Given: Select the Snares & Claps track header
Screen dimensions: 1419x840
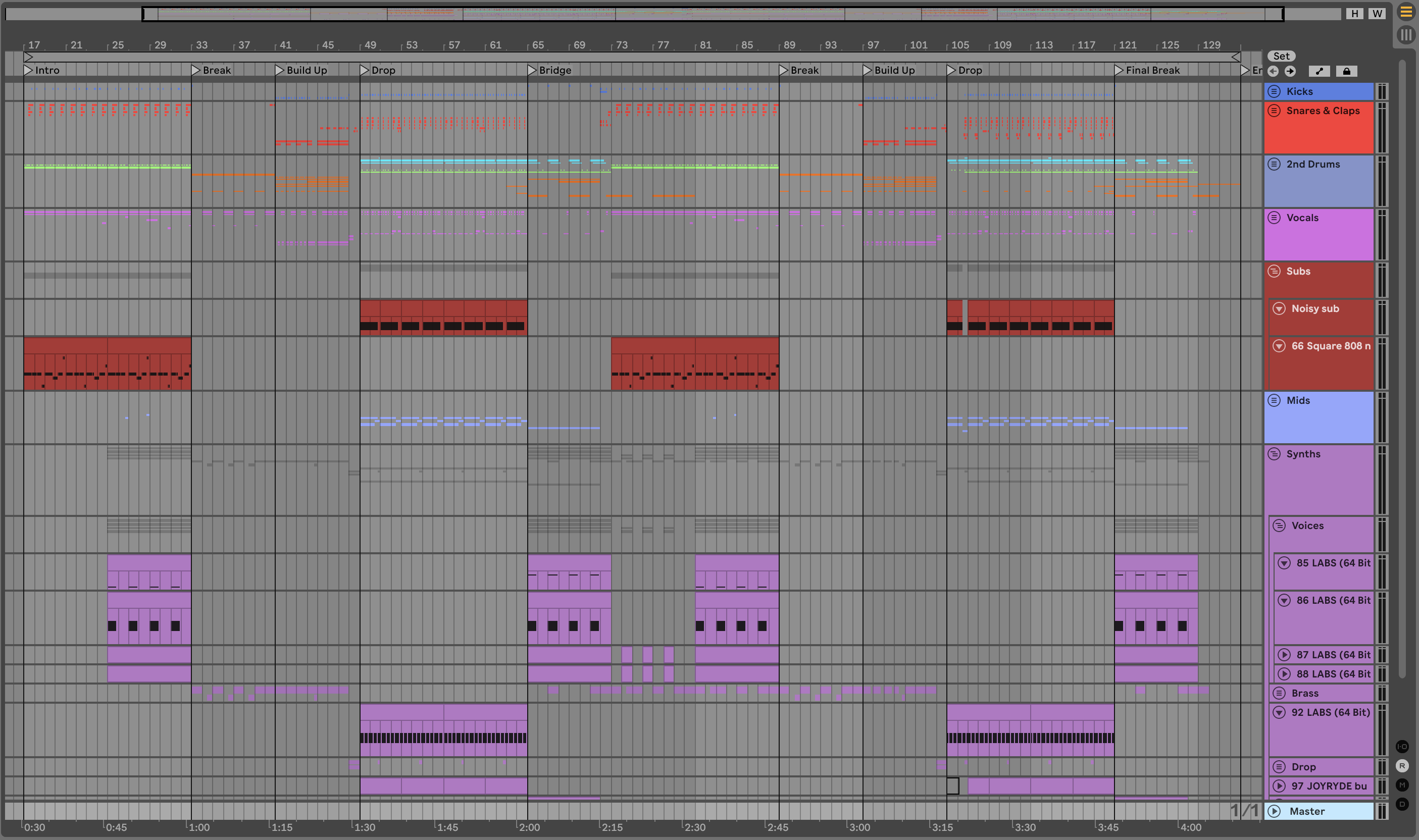Looking at the screenshot, I should [x=1323, y=111].
